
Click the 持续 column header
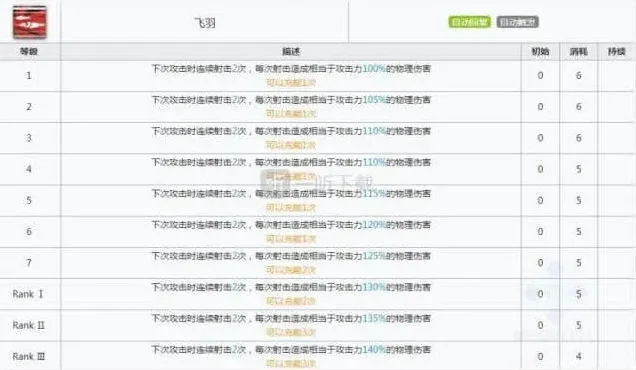pos(617,52)
